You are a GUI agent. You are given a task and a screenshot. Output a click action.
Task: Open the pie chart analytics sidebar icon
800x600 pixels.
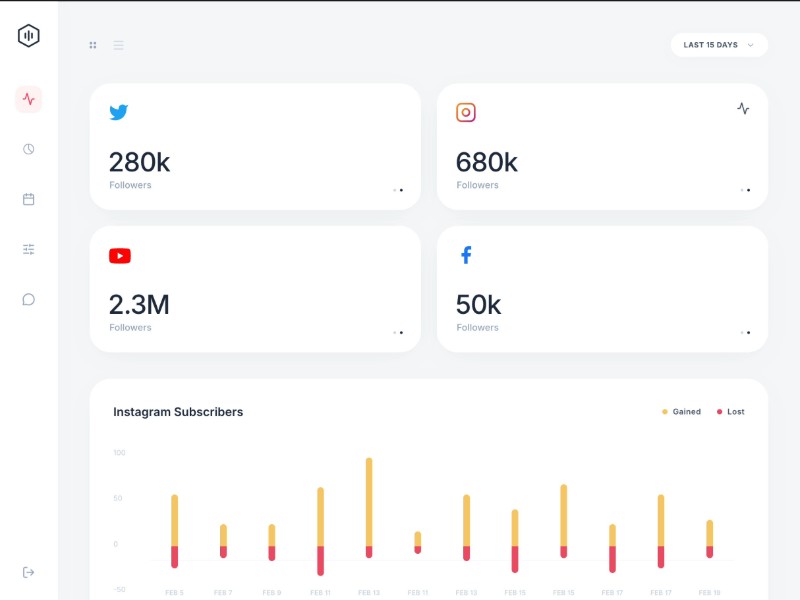29,149
